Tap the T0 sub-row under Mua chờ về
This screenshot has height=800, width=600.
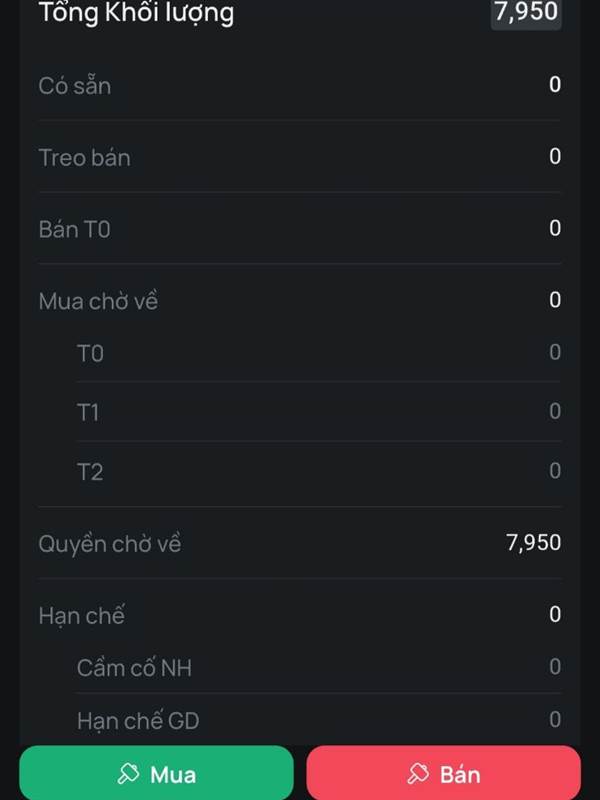click(x=319, y=353)
